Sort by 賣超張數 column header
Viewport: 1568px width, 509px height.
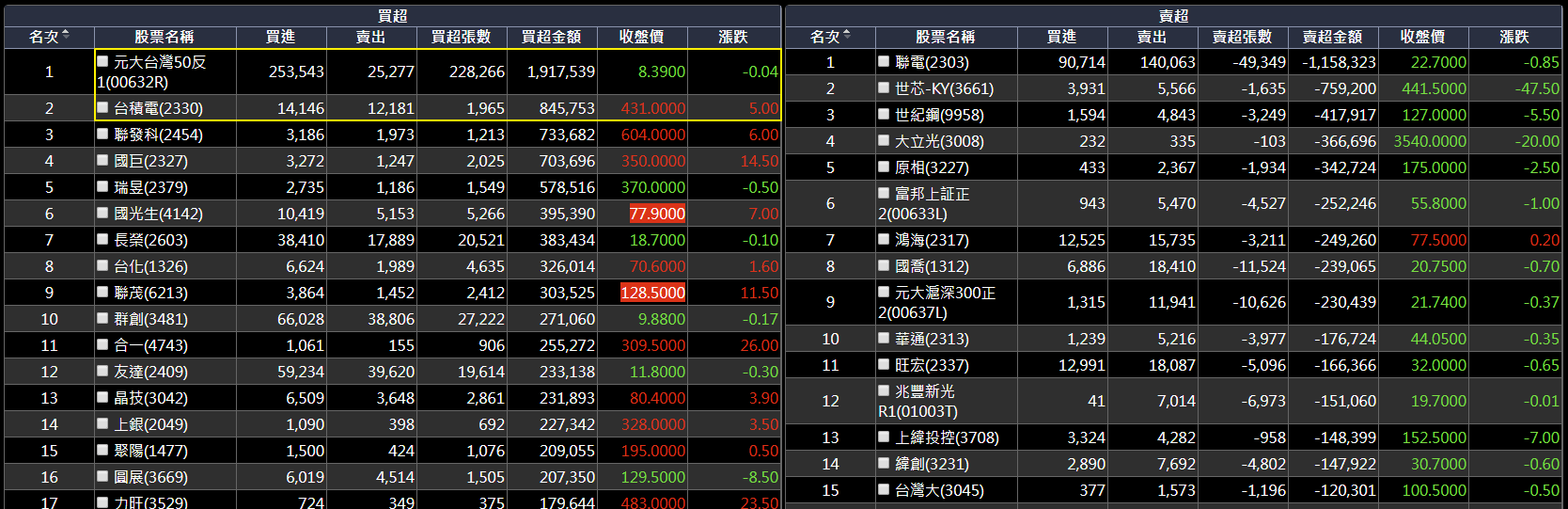(1243, 37)
